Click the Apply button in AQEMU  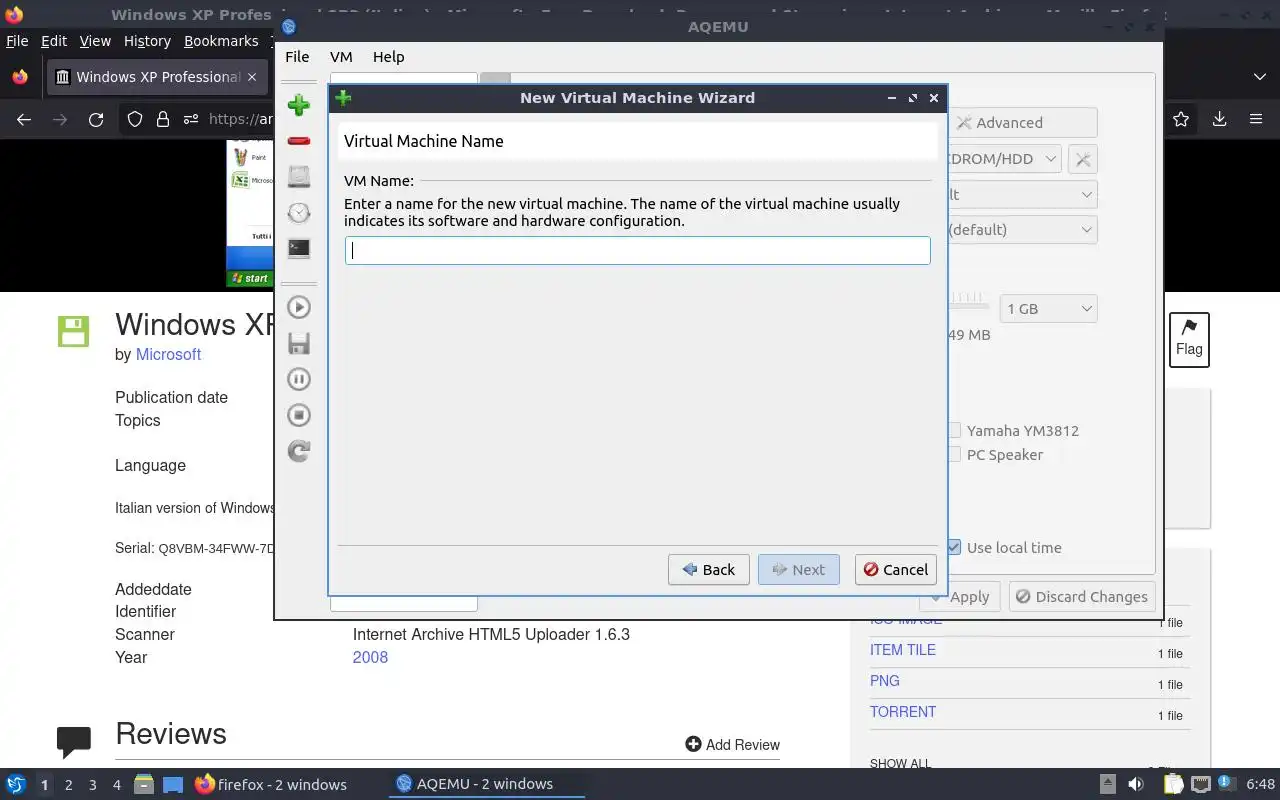pyautogui.click(x=958, y=597)
